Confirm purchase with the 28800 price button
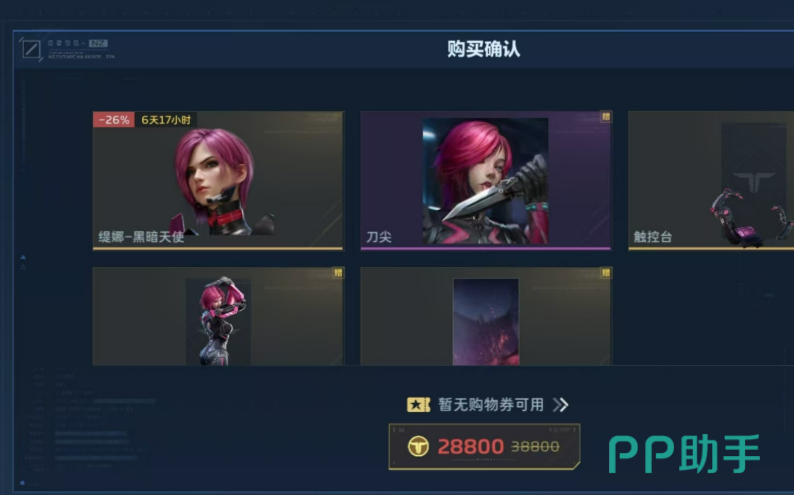This screenshot has height=495, width=794. [484, 446]
